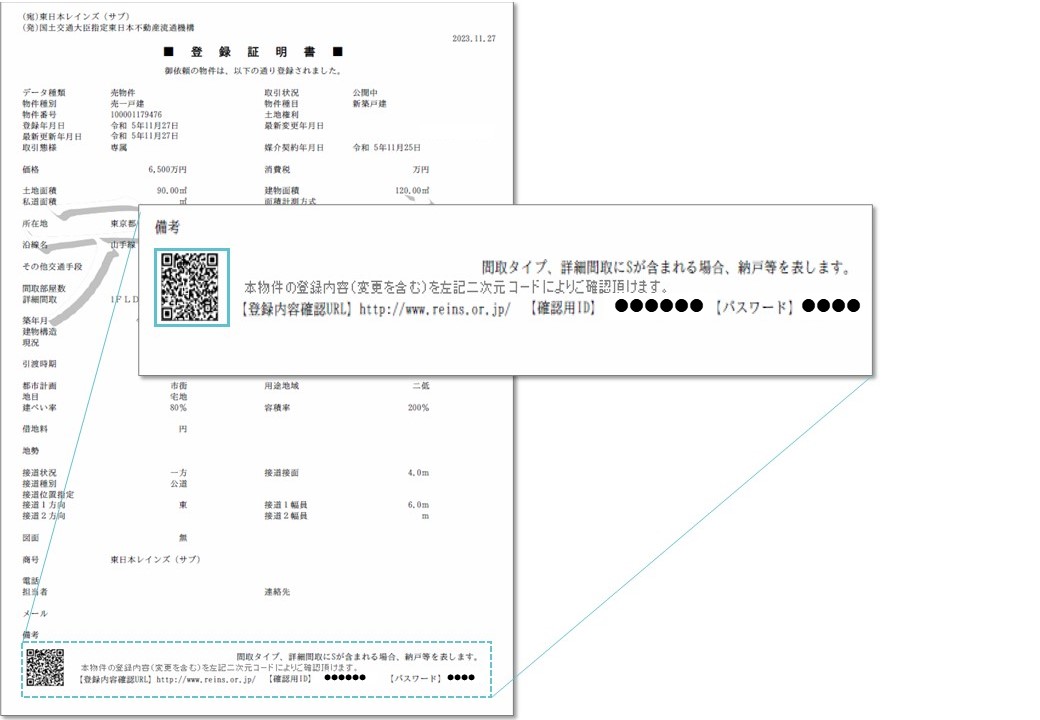The image size is (1040, 720).
Task: Click the building area value 120.00㎡
Action: click(x=410, y=190)
